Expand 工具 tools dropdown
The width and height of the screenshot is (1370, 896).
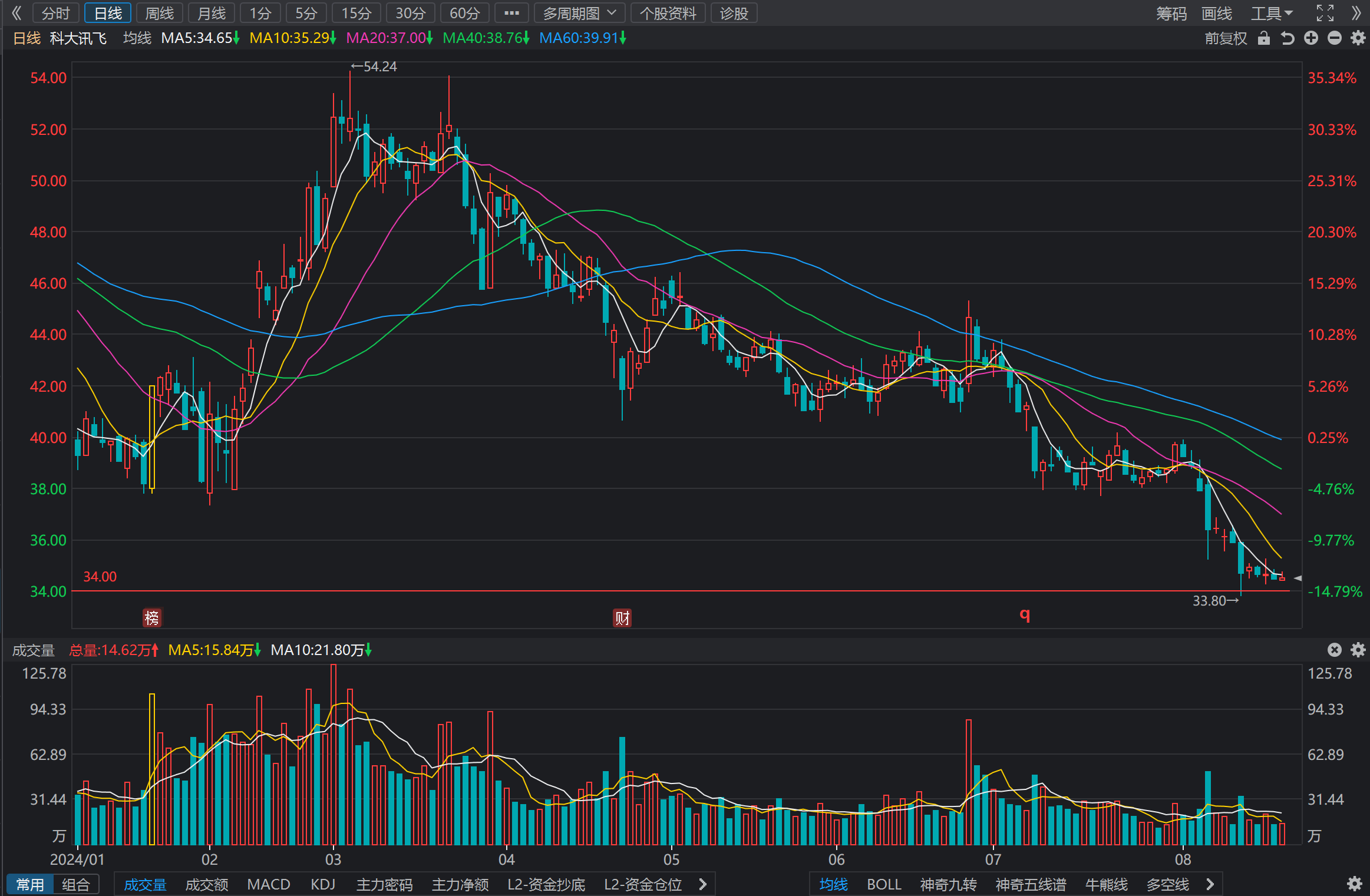pos(1272,13)
